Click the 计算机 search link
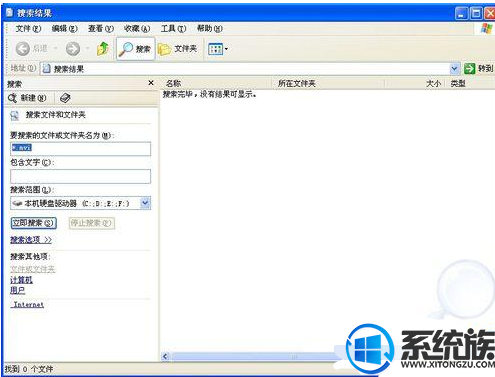 [x=21, y=279]
